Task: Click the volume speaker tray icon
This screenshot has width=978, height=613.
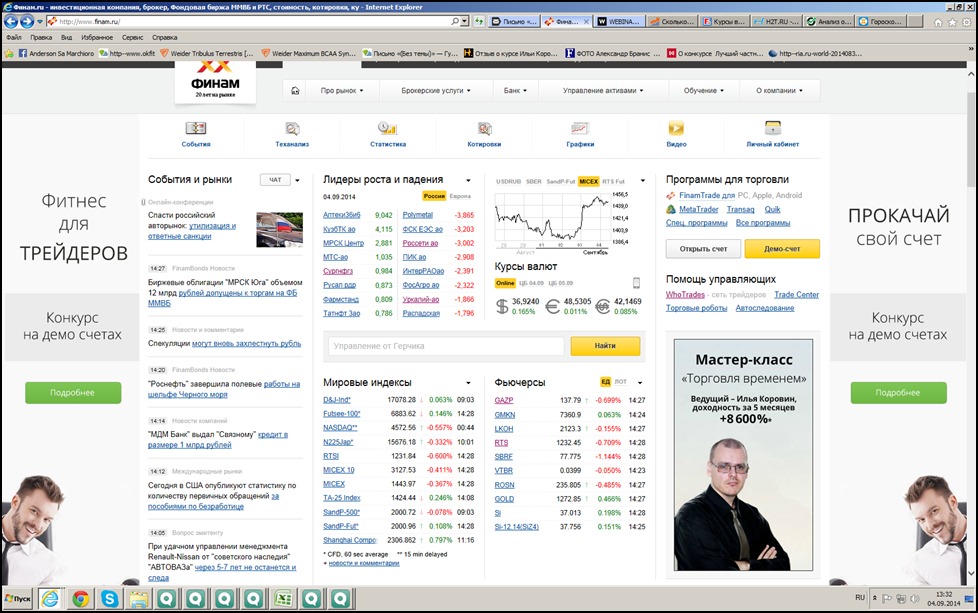Action: click(915, 599)
